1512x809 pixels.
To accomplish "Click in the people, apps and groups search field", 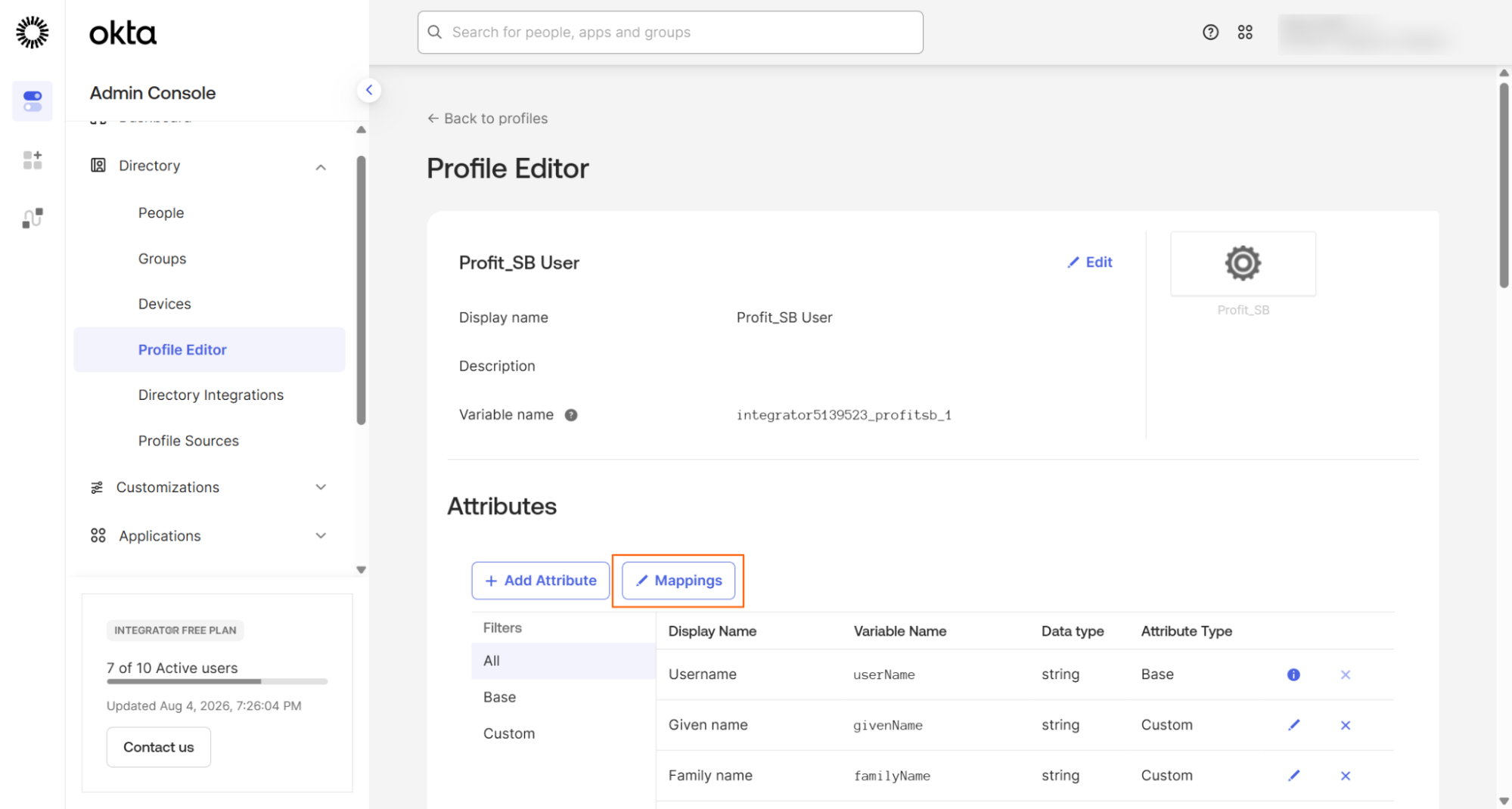I will pyautogui.click(x=670, y=32).
